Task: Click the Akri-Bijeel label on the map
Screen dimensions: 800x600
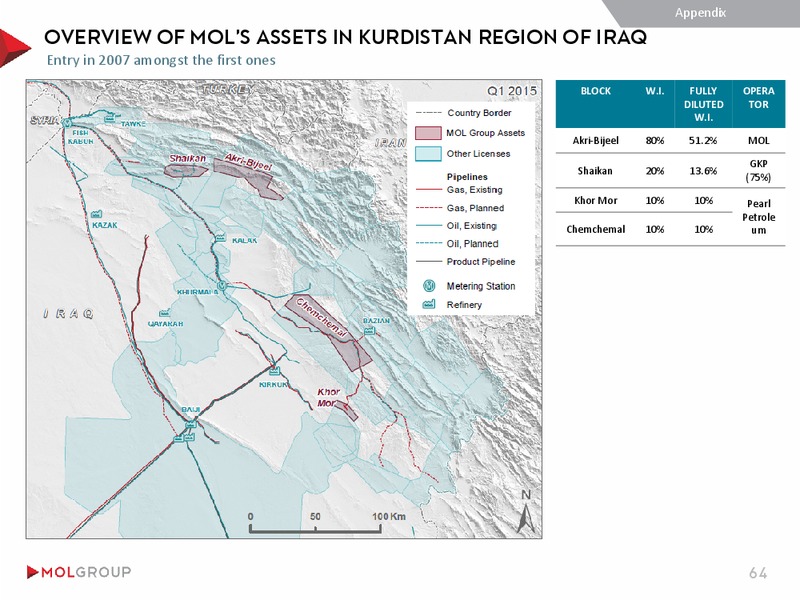Action: [249, 162]
